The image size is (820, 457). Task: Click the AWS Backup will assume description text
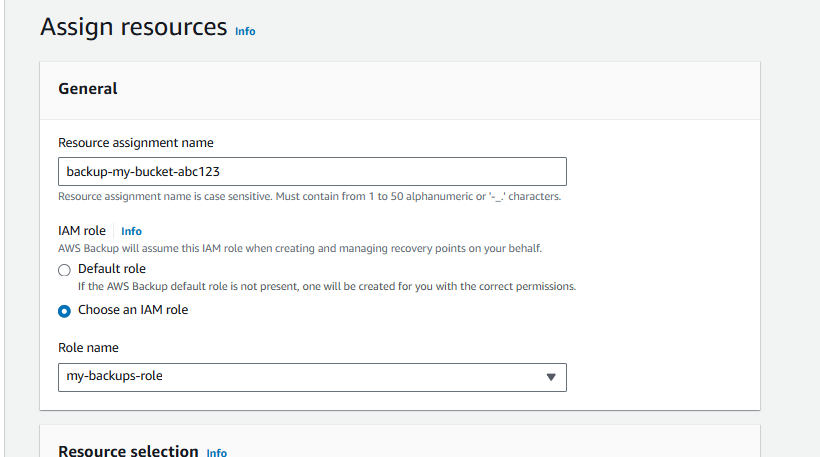click(300, 248)
